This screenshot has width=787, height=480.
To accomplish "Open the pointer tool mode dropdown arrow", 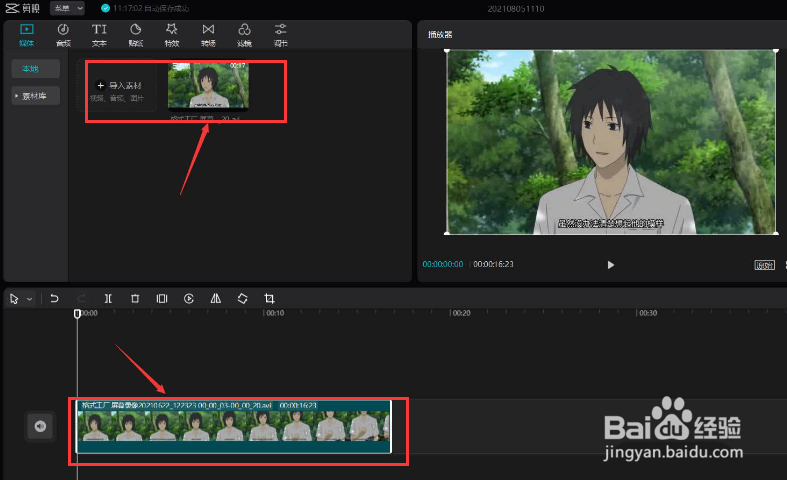I will point(30,299).
